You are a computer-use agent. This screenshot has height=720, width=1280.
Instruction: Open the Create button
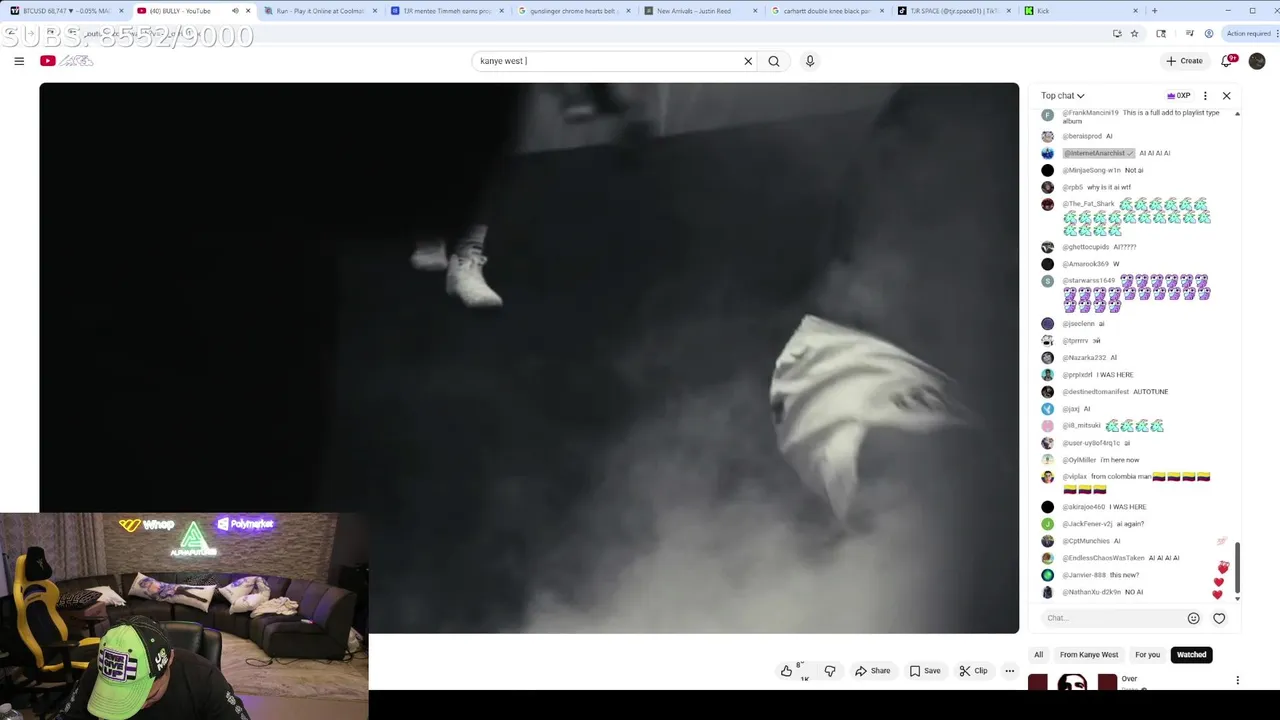point(1184,61)
